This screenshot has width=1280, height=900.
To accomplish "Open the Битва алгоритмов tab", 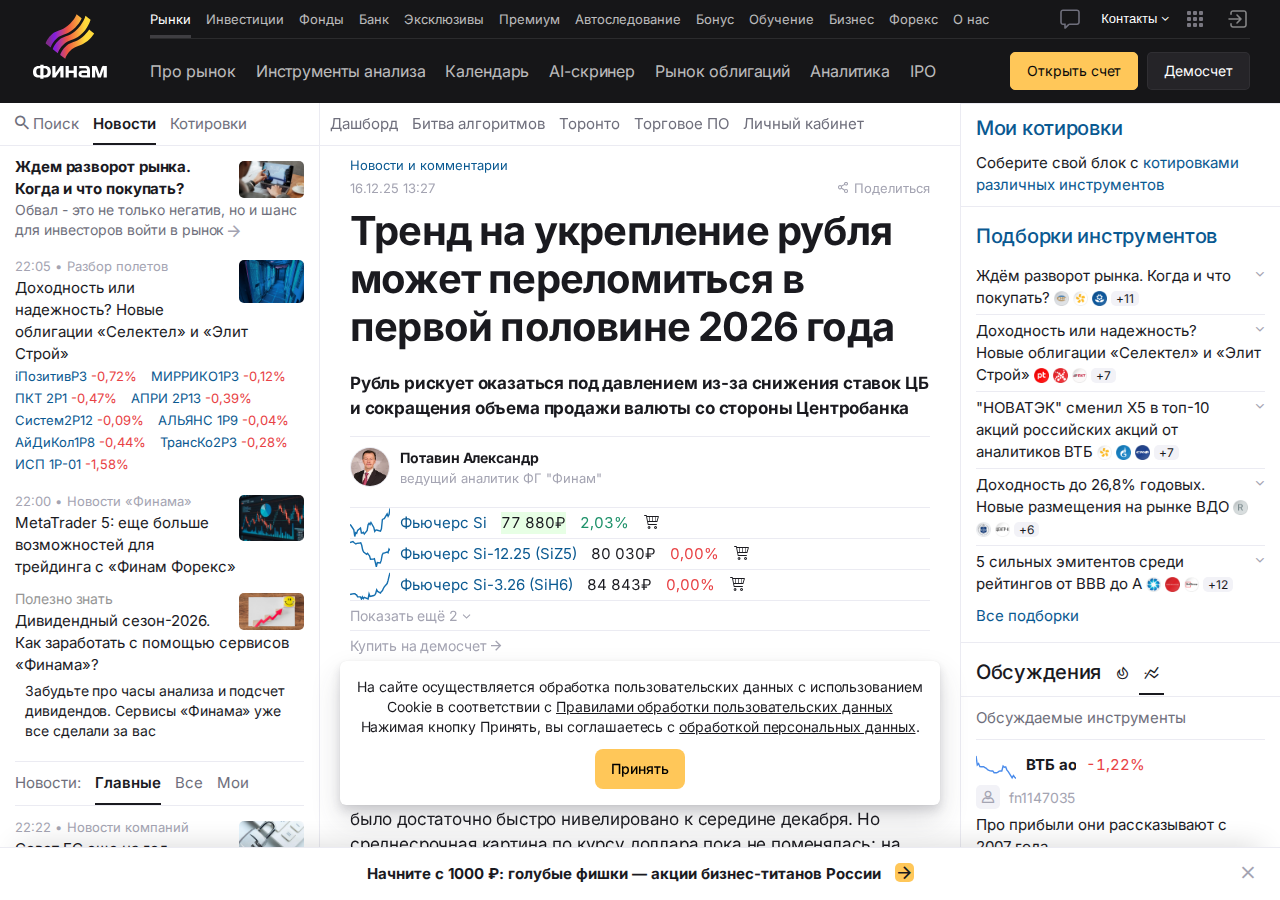I will 478,124.
